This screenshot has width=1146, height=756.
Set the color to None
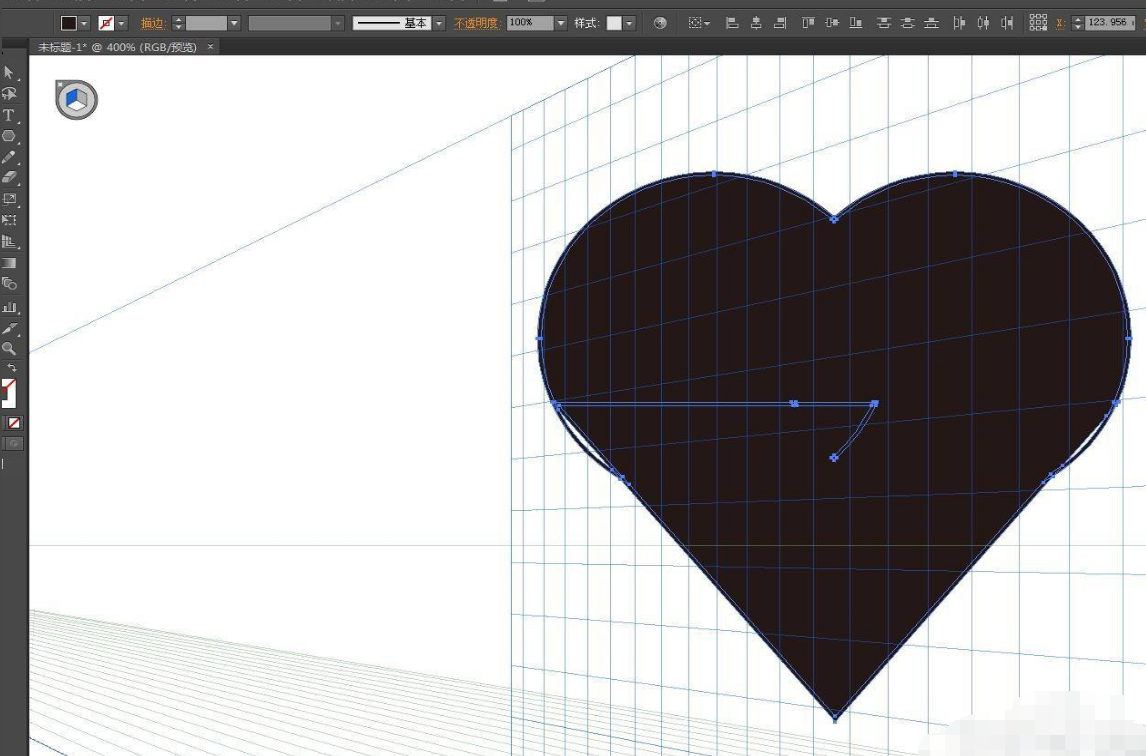click(x=14, y=423)
